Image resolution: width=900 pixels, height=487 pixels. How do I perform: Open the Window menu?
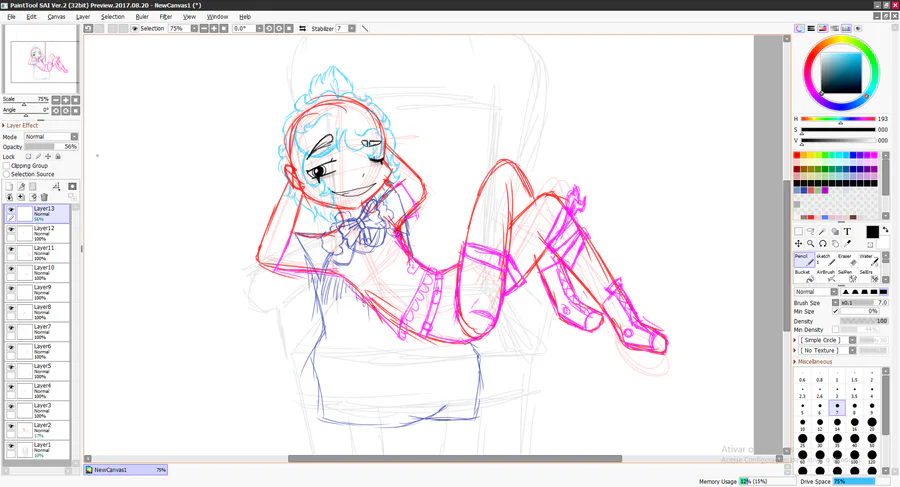click(217, 17)
